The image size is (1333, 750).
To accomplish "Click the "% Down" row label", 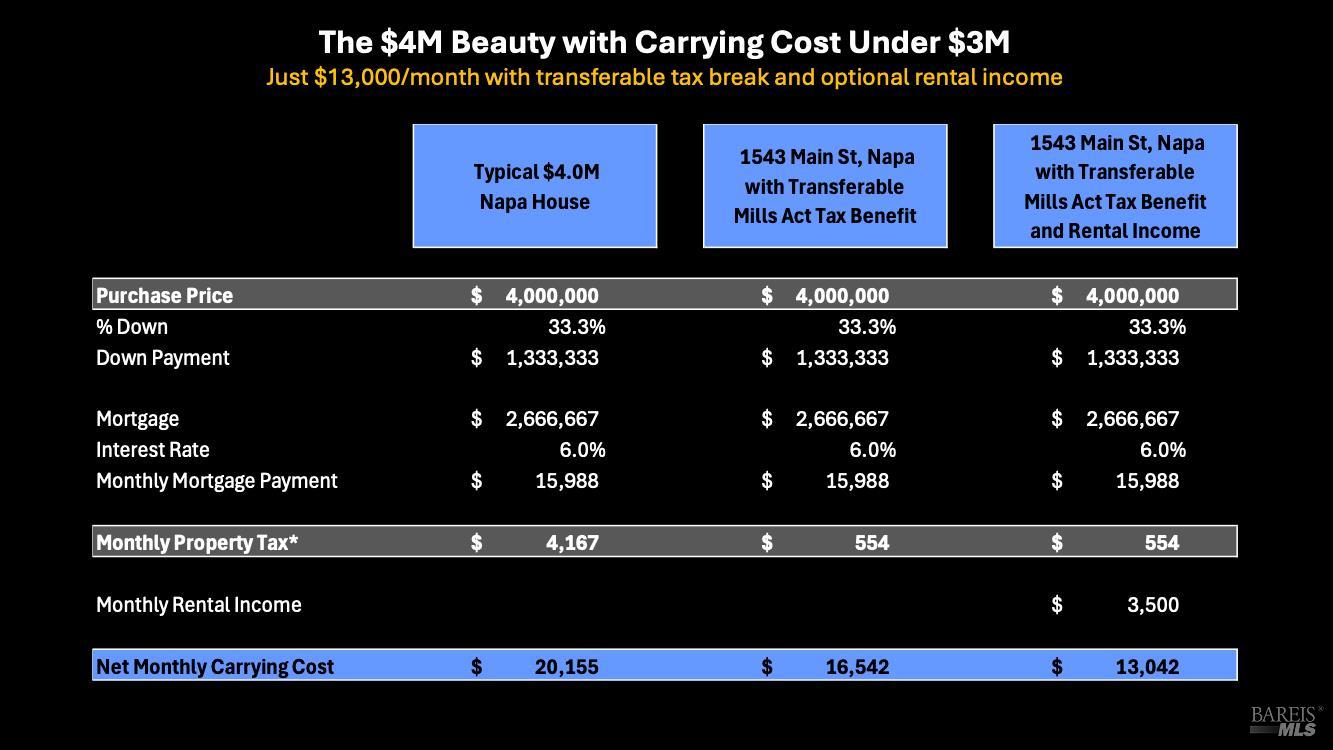I will (x=132, y=327).
